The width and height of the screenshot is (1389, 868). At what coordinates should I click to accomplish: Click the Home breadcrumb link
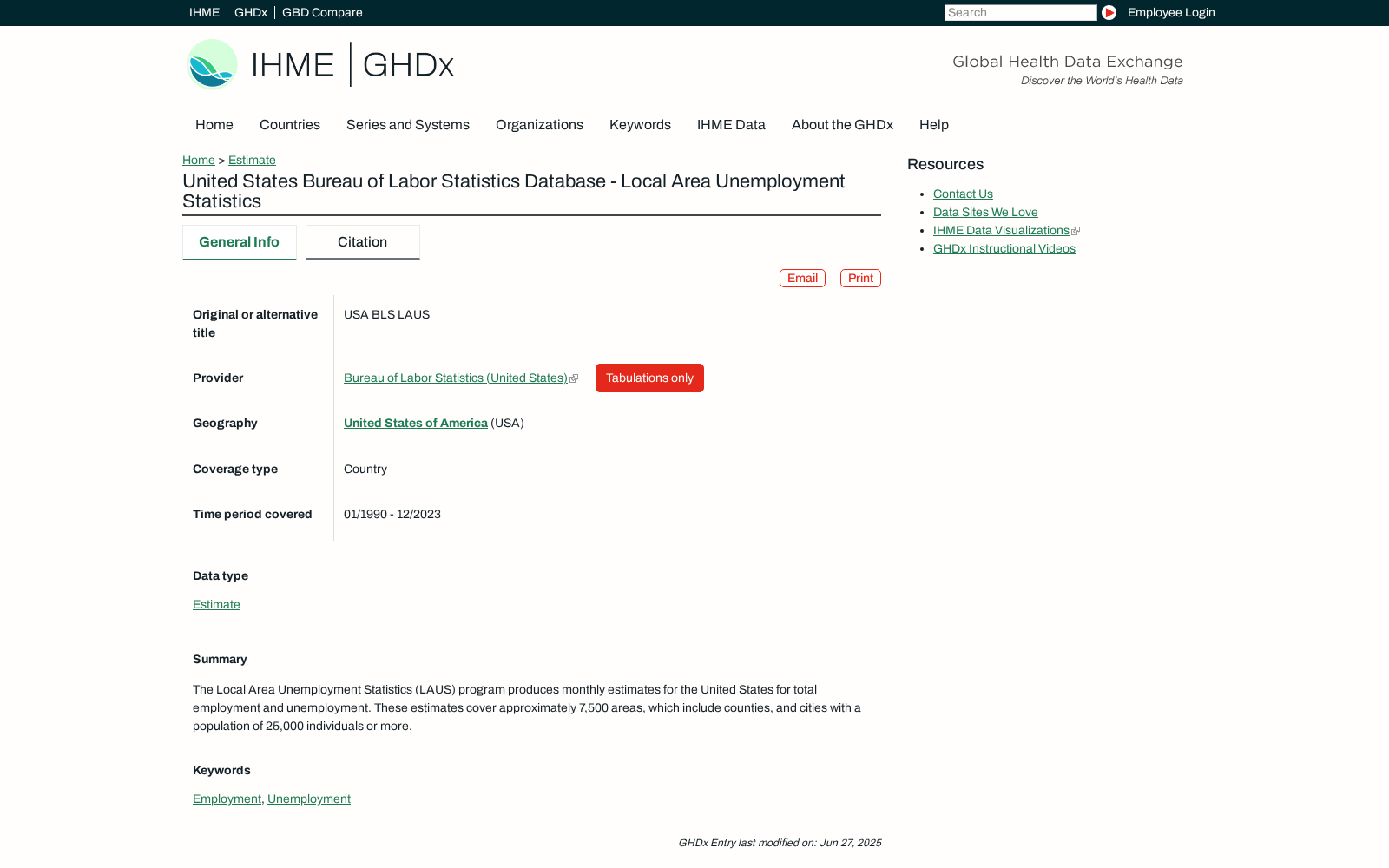coord(199,160)
